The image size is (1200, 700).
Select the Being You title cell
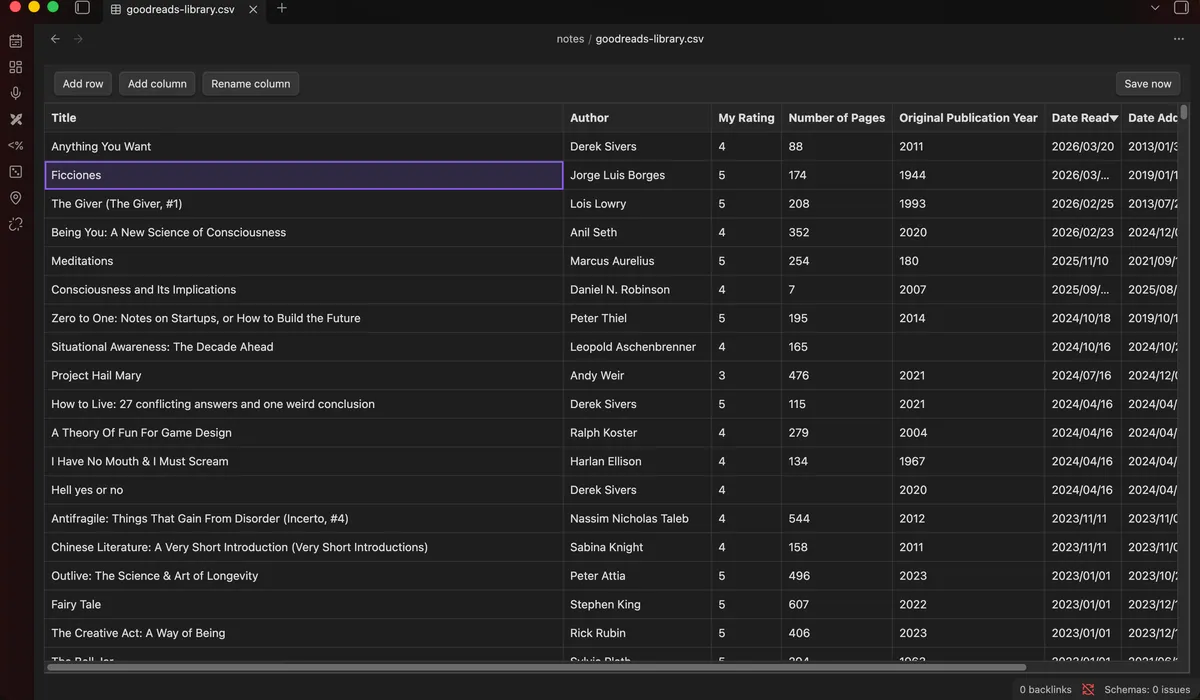304,232
